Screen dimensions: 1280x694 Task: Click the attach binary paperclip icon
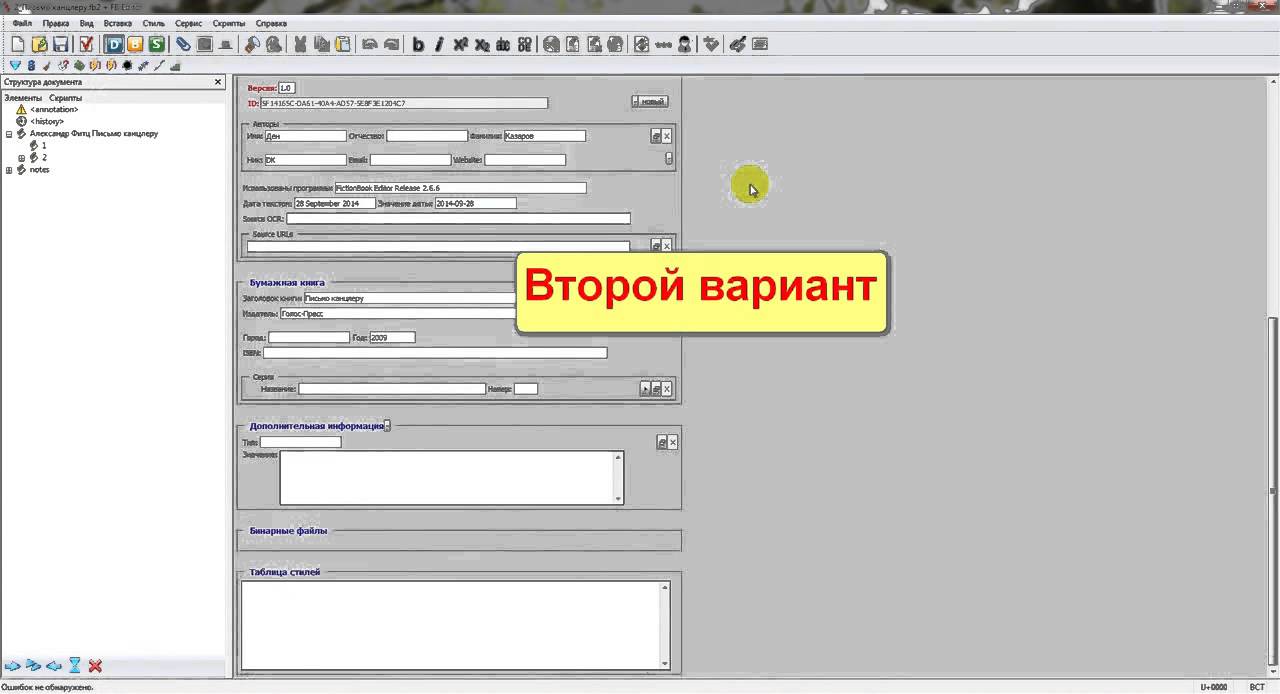point(183,44)
